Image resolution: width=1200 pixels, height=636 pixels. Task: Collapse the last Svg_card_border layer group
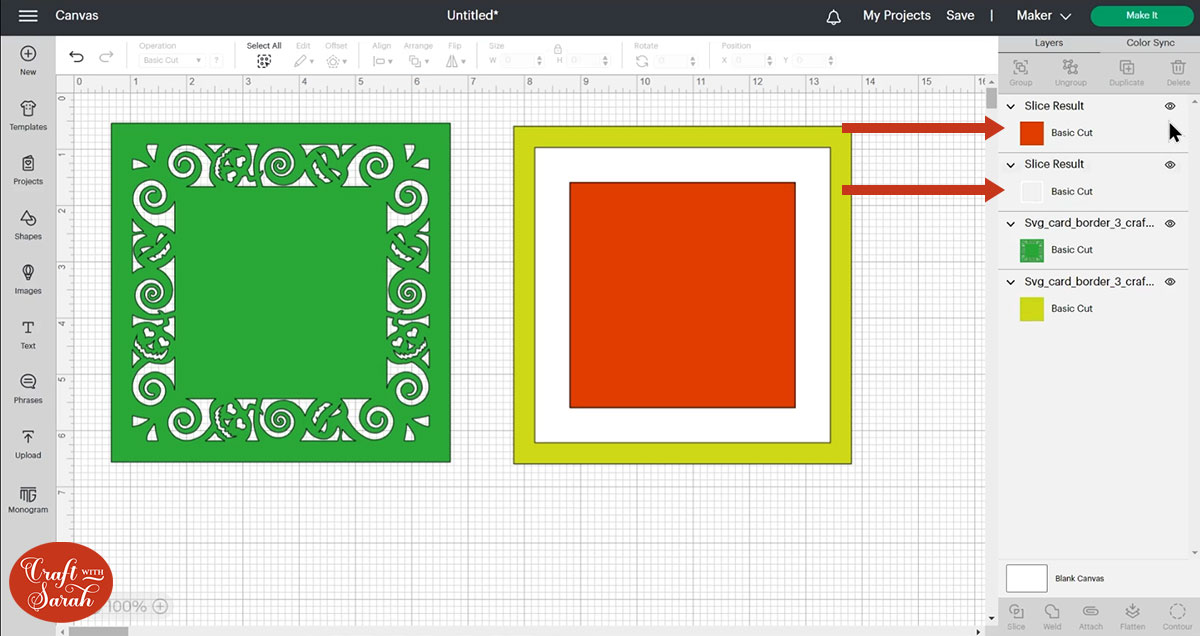[x=1011, y=283]
